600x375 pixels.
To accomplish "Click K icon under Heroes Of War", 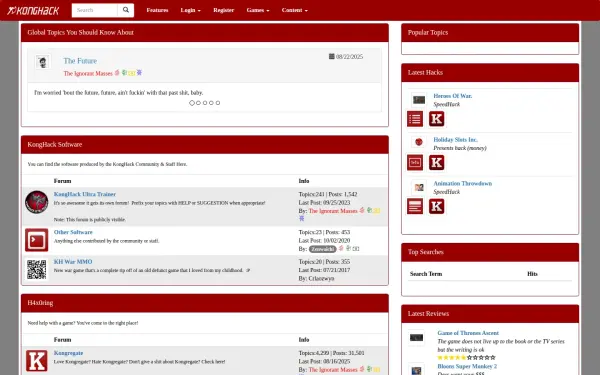I will point(437,119).
